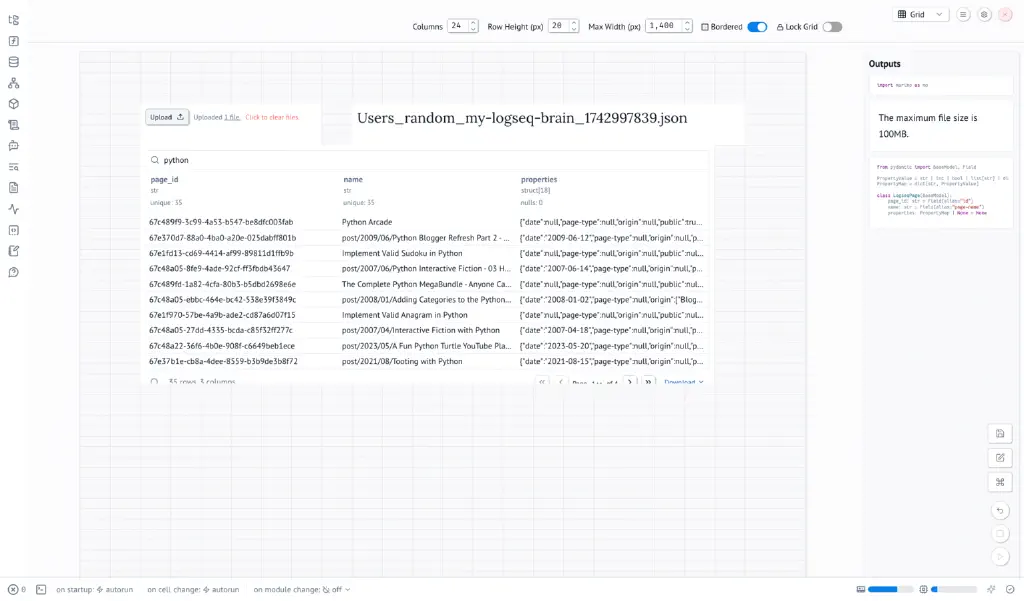Viewport: 1024px width, 601px height.
Task: Jump to the first table page
Action: click(542, 382)
